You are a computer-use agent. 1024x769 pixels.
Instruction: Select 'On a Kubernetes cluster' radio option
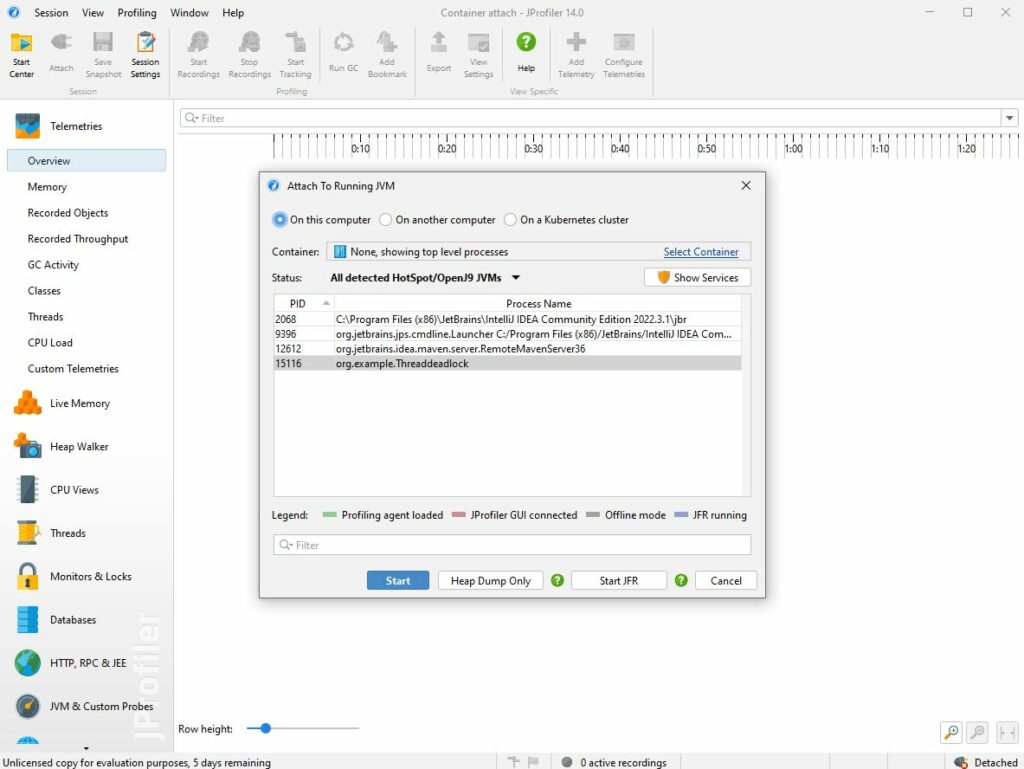click(x=510, y=220)
